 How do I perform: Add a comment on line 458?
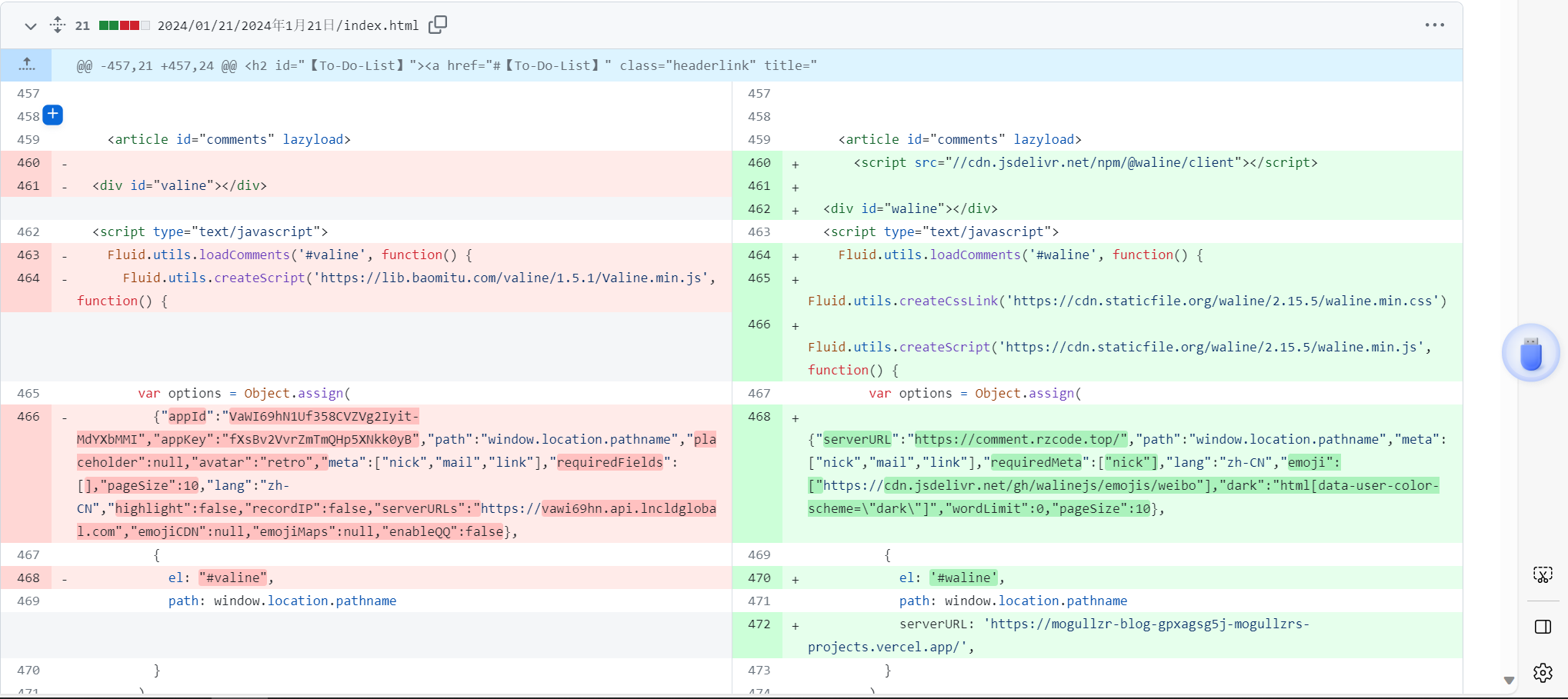[52, 115]
